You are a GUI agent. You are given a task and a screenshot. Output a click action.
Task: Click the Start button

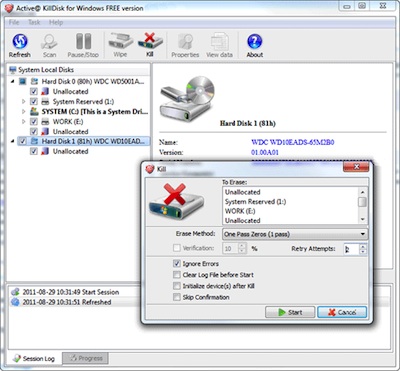click(290, 312)
